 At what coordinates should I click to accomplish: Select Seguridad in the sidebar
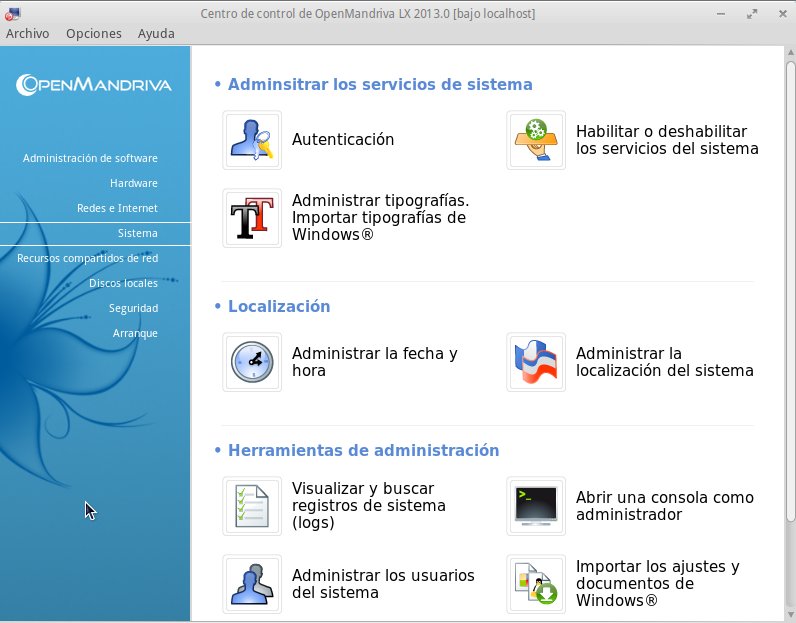pos(133,308)
